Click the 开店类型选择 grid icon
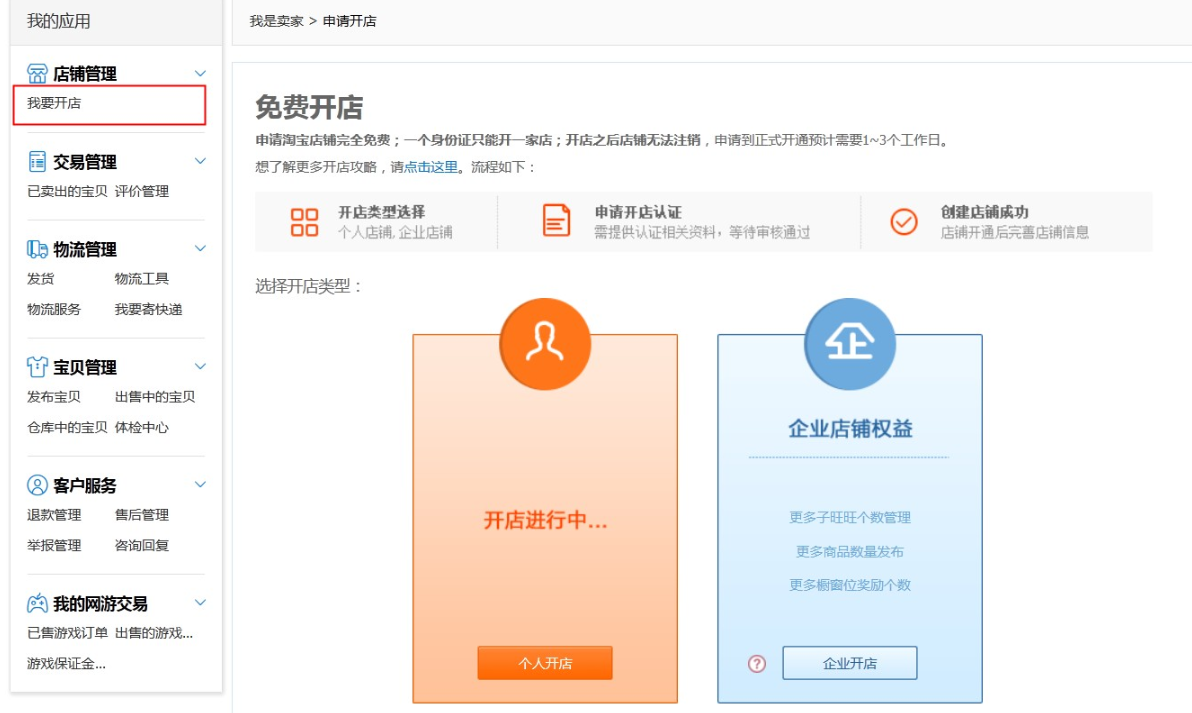 [x=304, y=223]
